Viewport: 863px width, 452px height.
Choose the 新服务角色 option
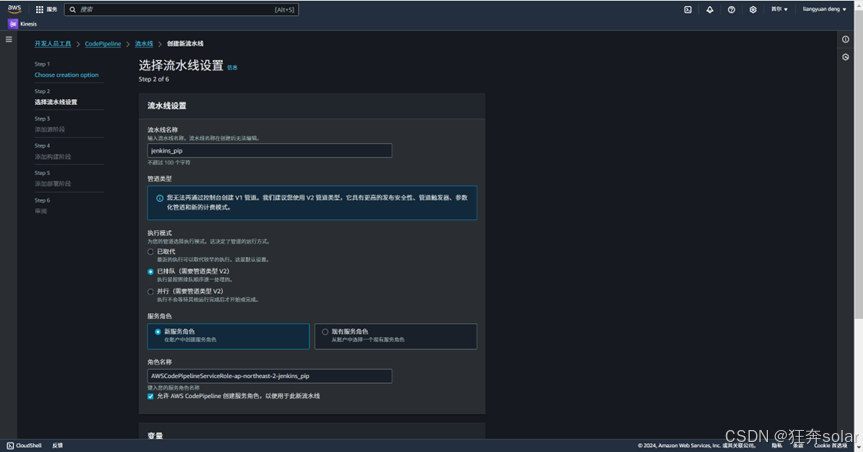tap(228, 336)
